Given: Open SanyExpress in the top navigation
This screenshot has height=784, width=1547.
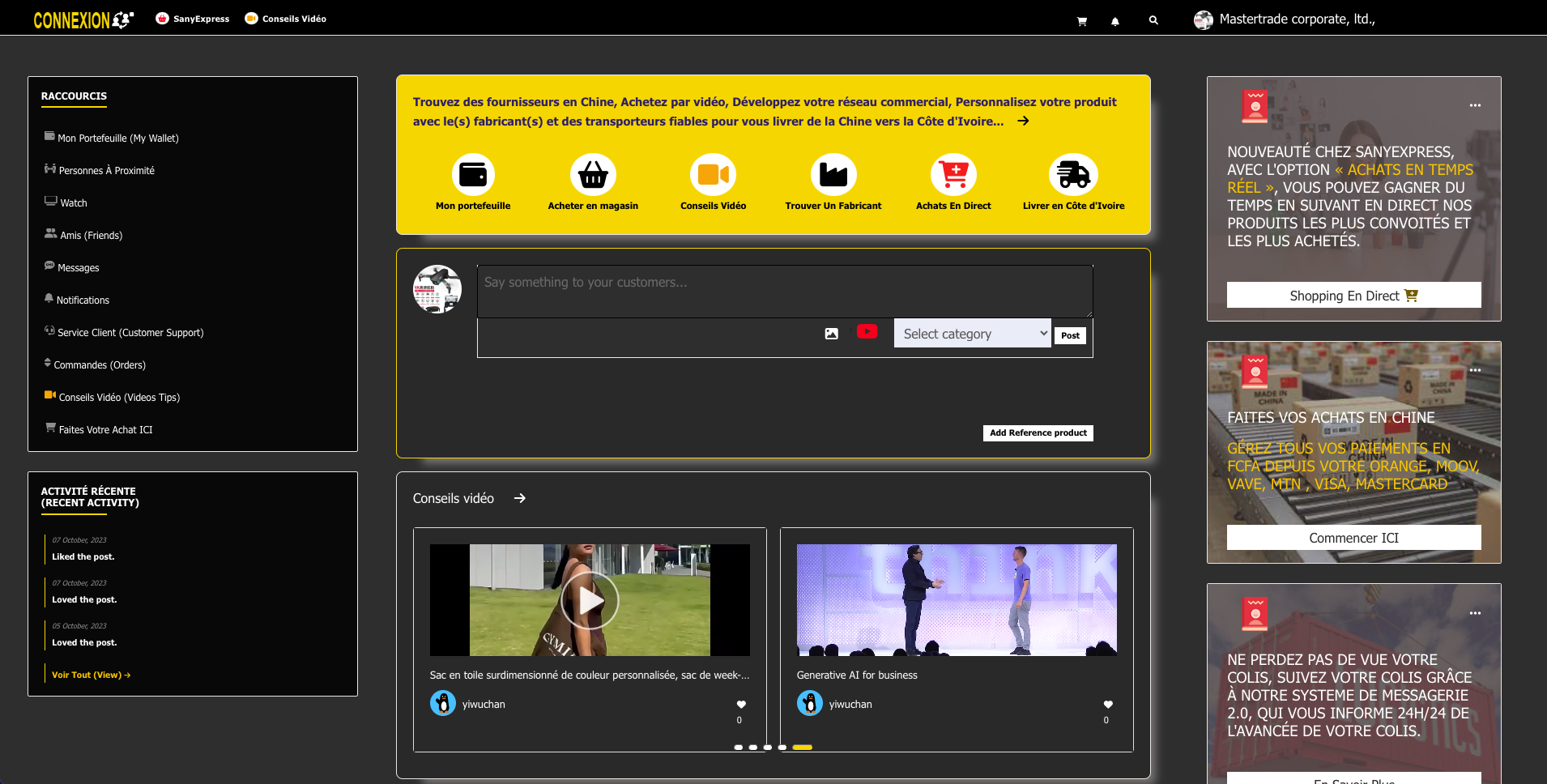Looking at the screenshot, I should coord(193,19).
